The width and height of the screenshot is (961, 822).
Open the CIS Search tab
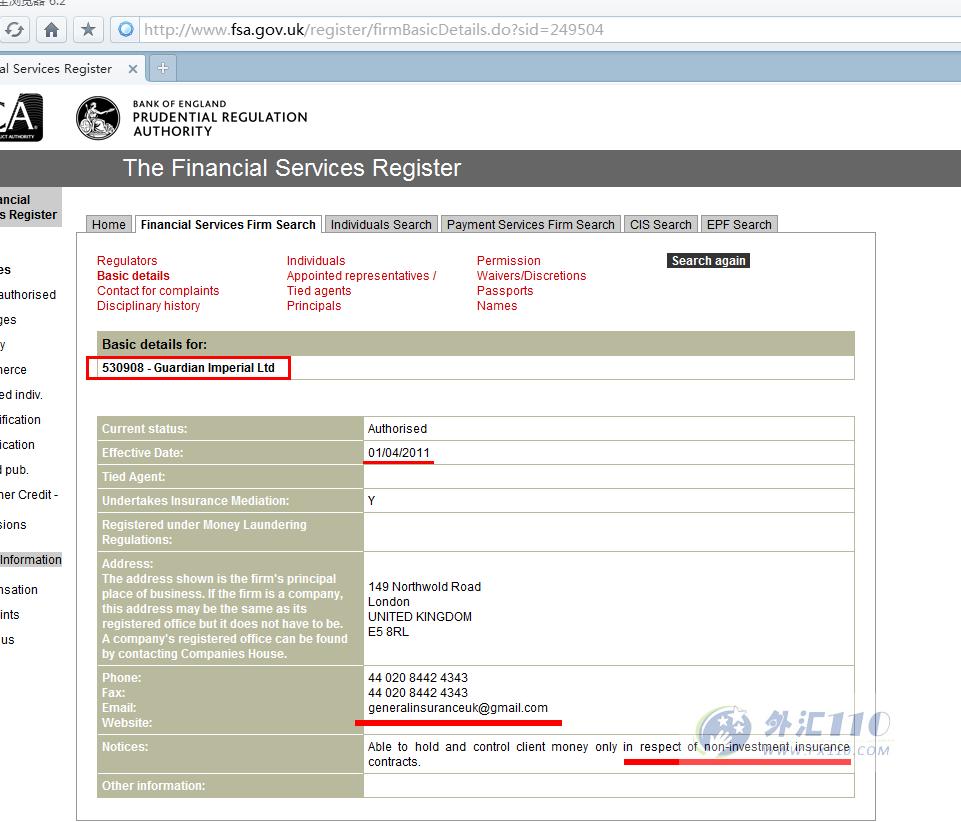(661, 224)
